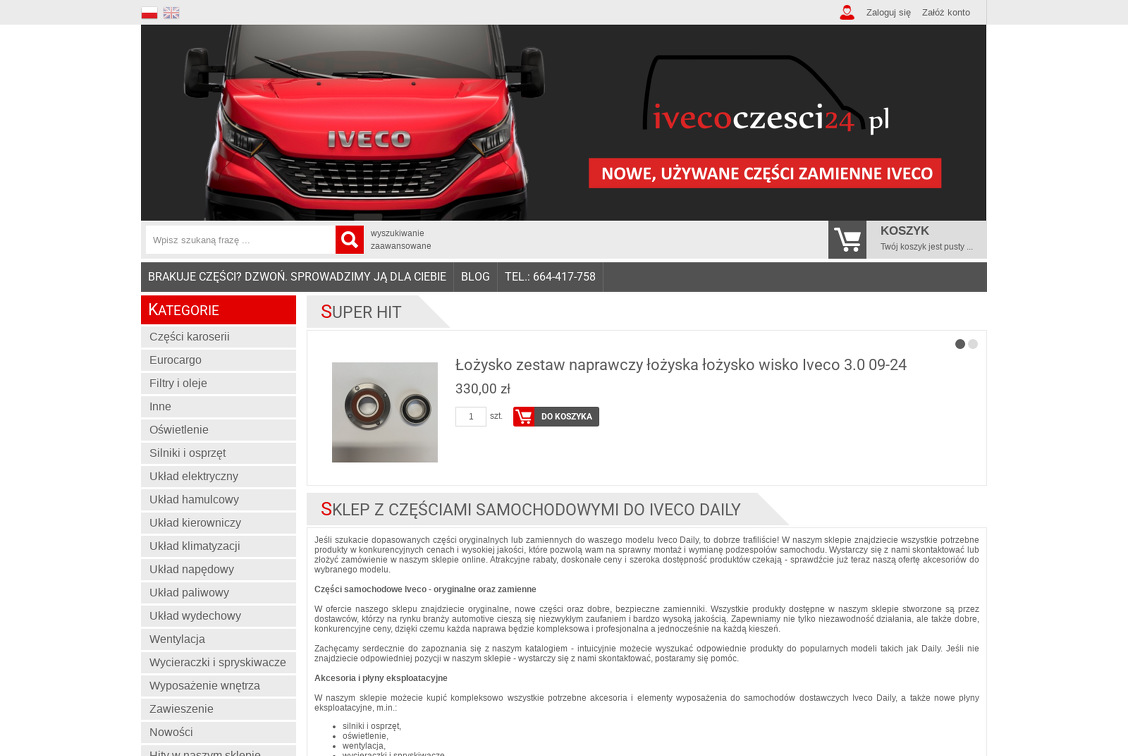Click the DO KOSZYKA add-to-cart button
The image size is (1128, 756).
pyautogui.click(x=555, y=416)
